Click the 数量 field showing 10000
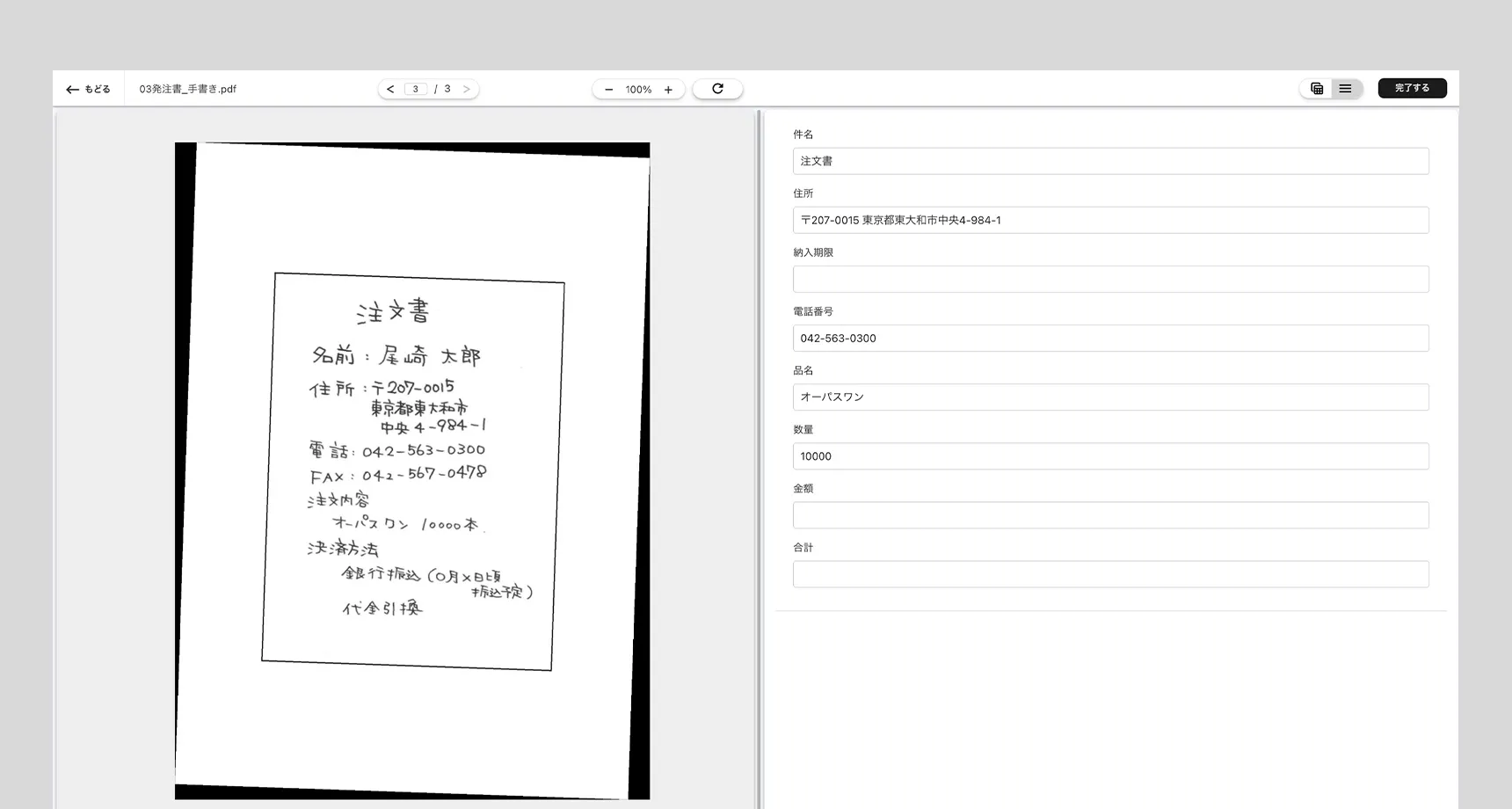The width and height of the screenshot is (1512, 809). pos(1110,456)
